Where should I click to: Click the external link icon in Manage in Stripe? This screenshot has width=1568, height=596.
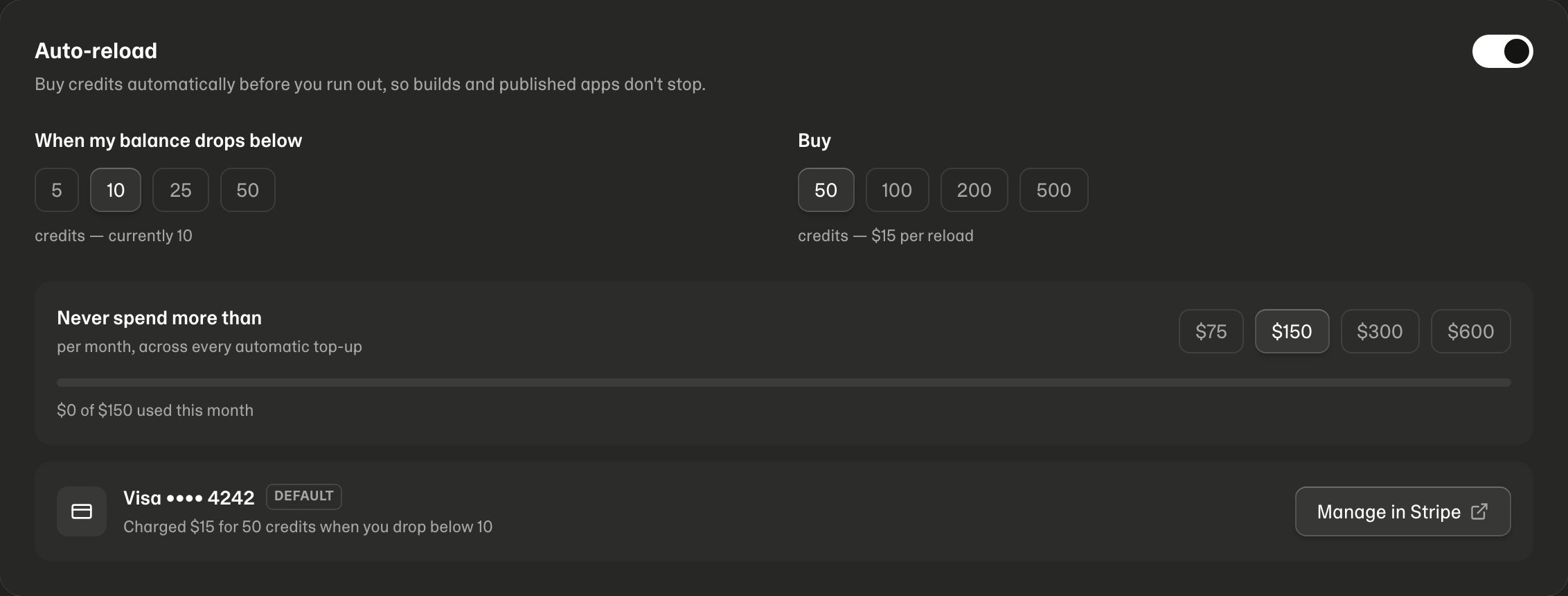coord(1479,511)
